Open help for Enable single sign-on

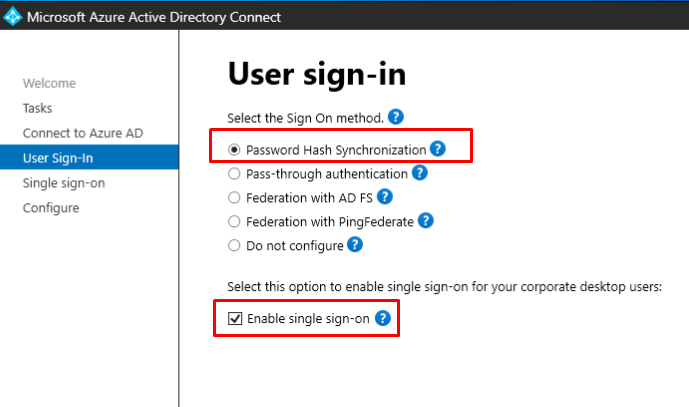click(380, 319)
